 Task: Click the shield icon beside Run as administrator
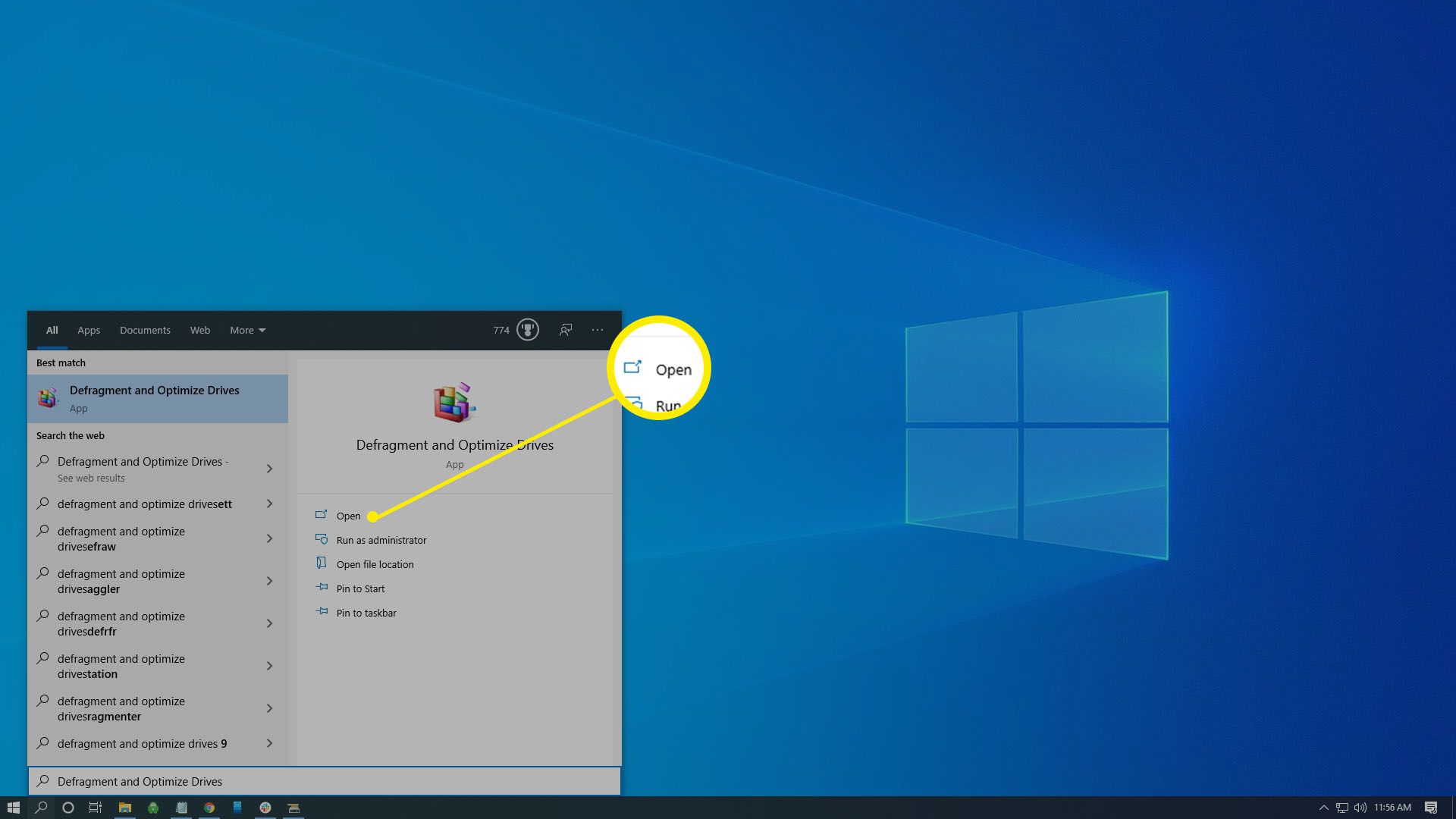tap(322, 539)
